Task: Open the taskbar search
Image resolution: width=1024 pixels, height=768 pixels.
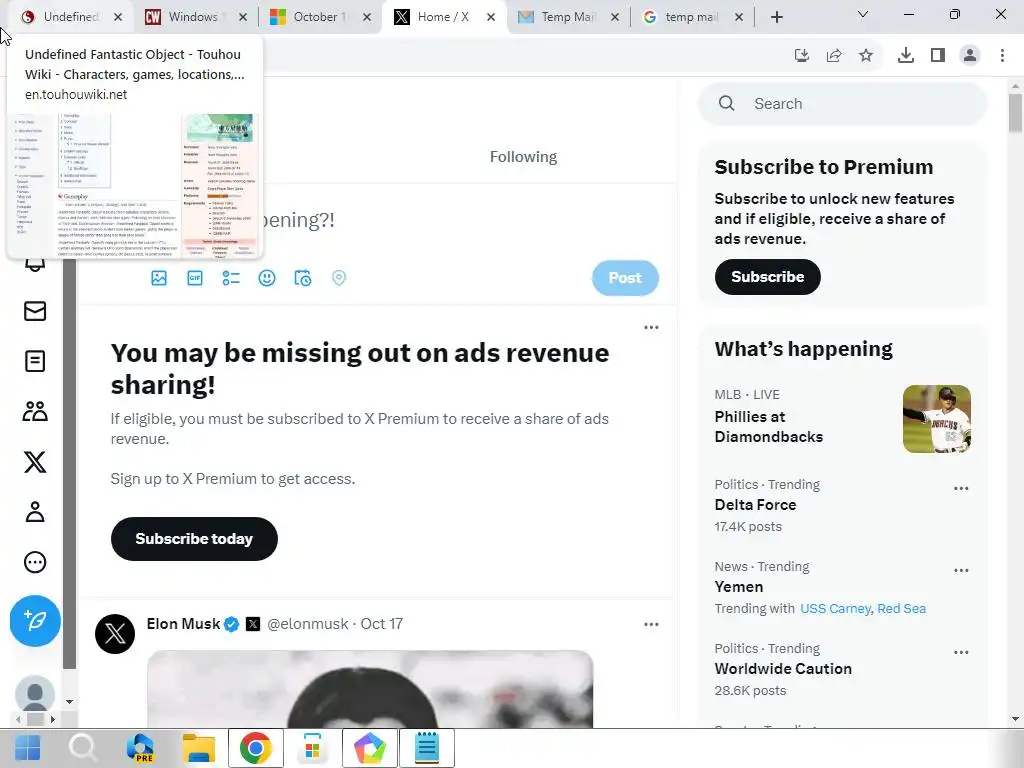Action: 83,748
